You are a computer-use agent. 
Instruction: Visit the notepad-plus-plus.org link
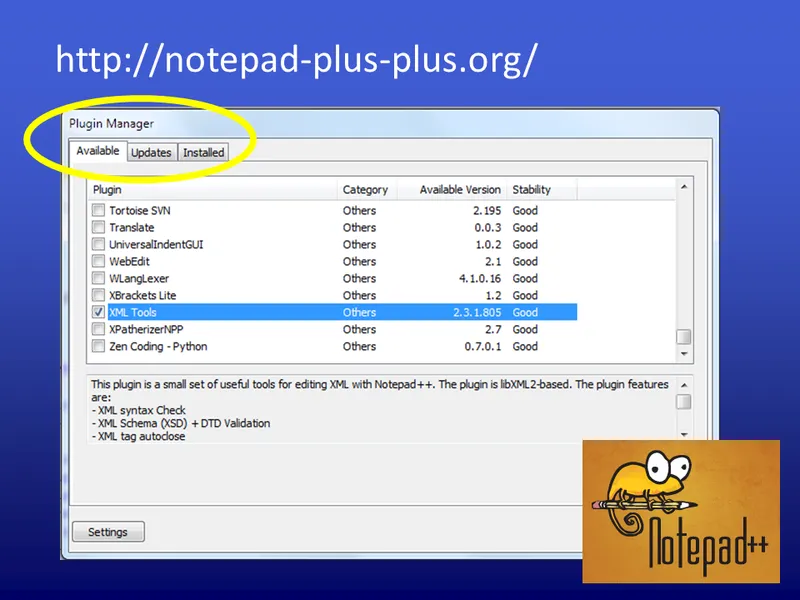pos(295,60)
